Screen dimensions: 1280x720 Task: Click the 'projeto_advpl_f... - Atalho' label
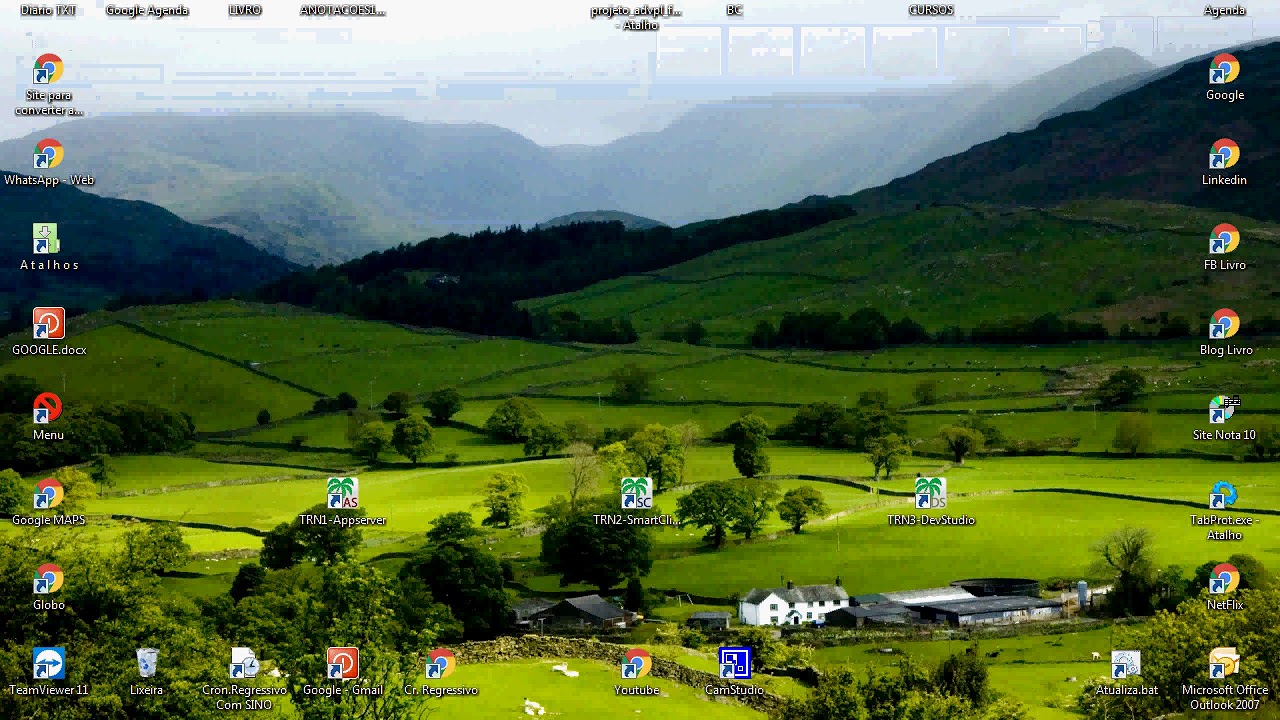pyautogui.click(x=636, y=17)
